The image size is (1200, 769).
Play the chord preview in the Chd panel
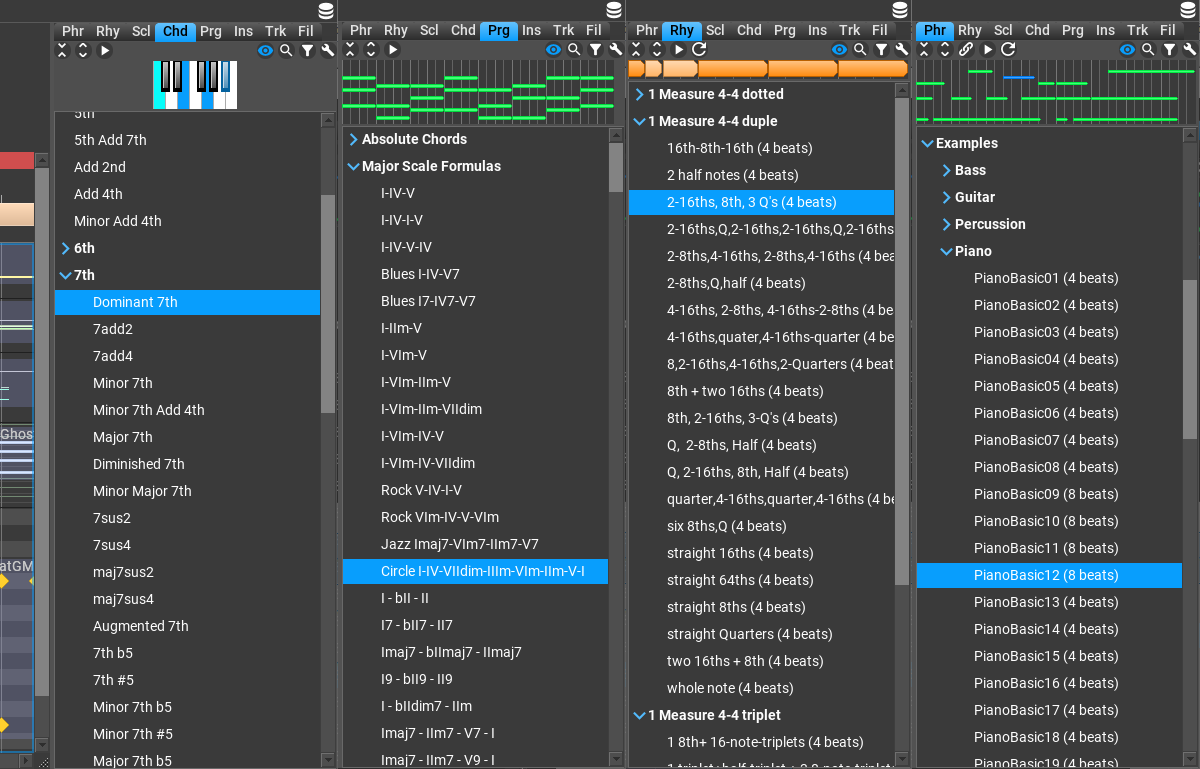[103, 49]
